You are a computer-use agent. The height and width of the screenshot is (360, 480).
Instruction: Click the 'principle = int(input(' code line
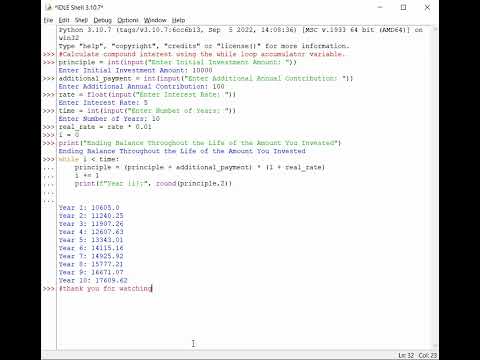pyautogui.click(x=177, y=62)
